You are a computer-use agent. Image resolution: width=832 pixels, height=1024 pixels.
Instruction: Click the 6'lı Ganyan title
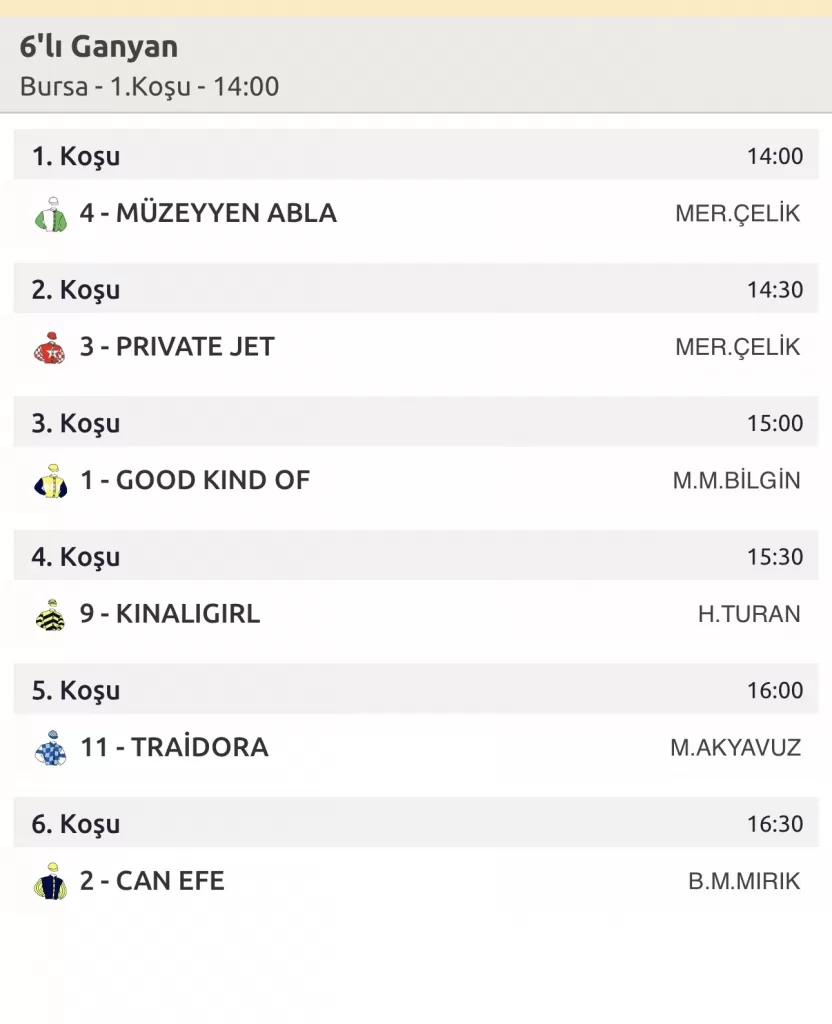98,47
